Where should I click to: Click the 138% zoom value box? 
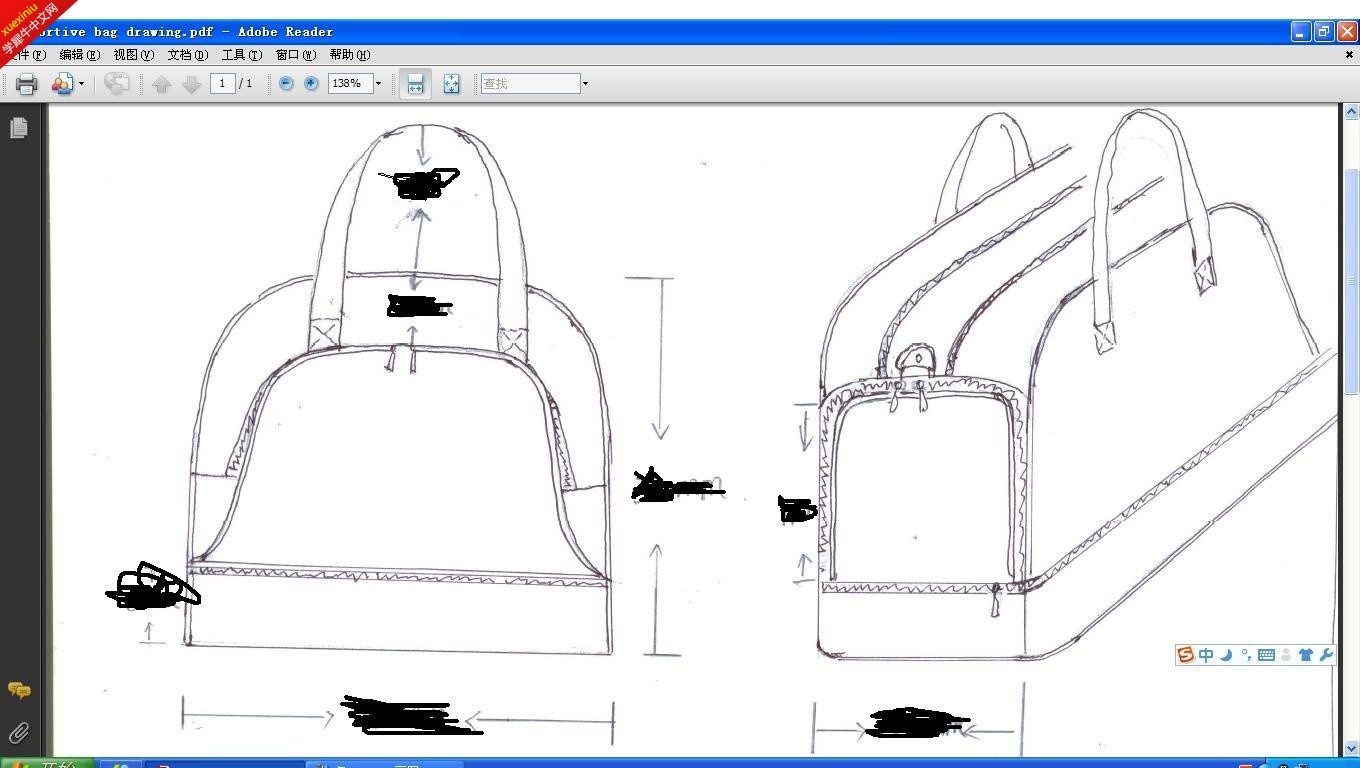coord(350,84)
